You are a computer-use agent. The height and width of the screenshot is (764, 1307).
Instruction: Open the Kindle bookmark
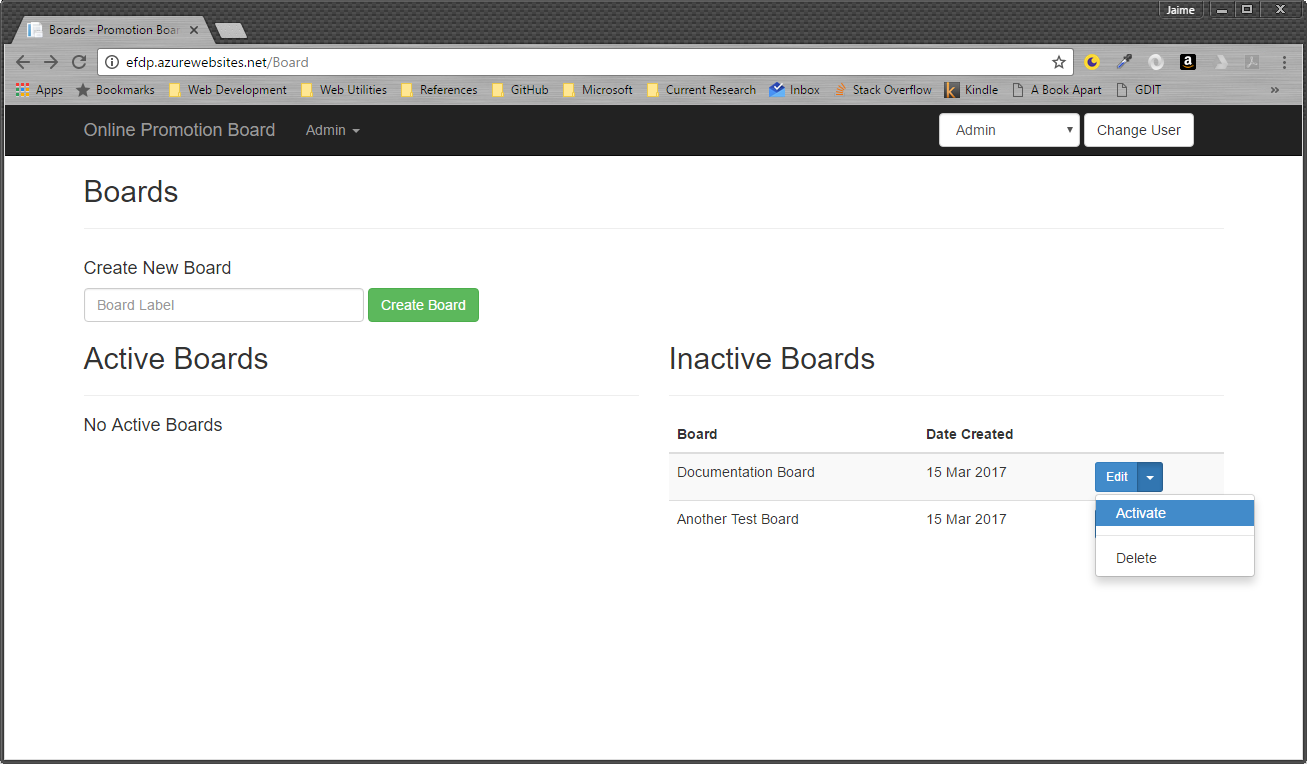(971, 90)
